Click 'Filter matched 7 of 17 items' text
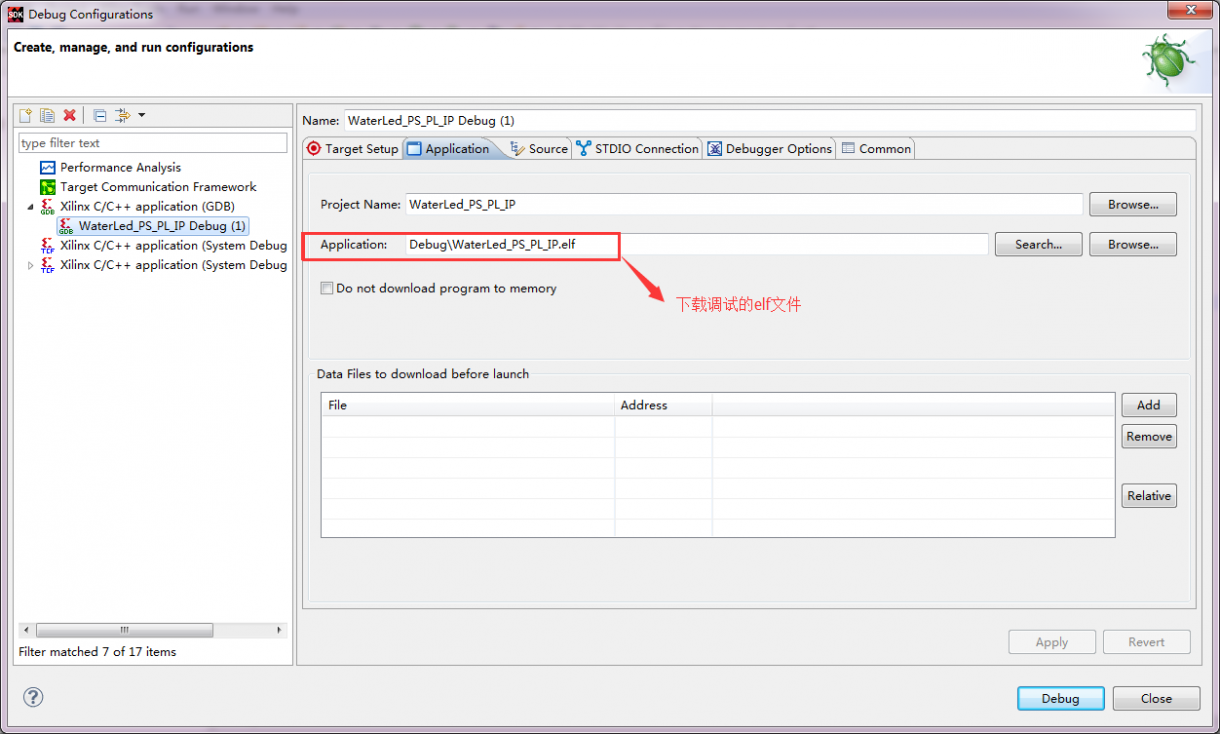The width and height of the screenshot is (1220, 734). [x=98, y=652]
